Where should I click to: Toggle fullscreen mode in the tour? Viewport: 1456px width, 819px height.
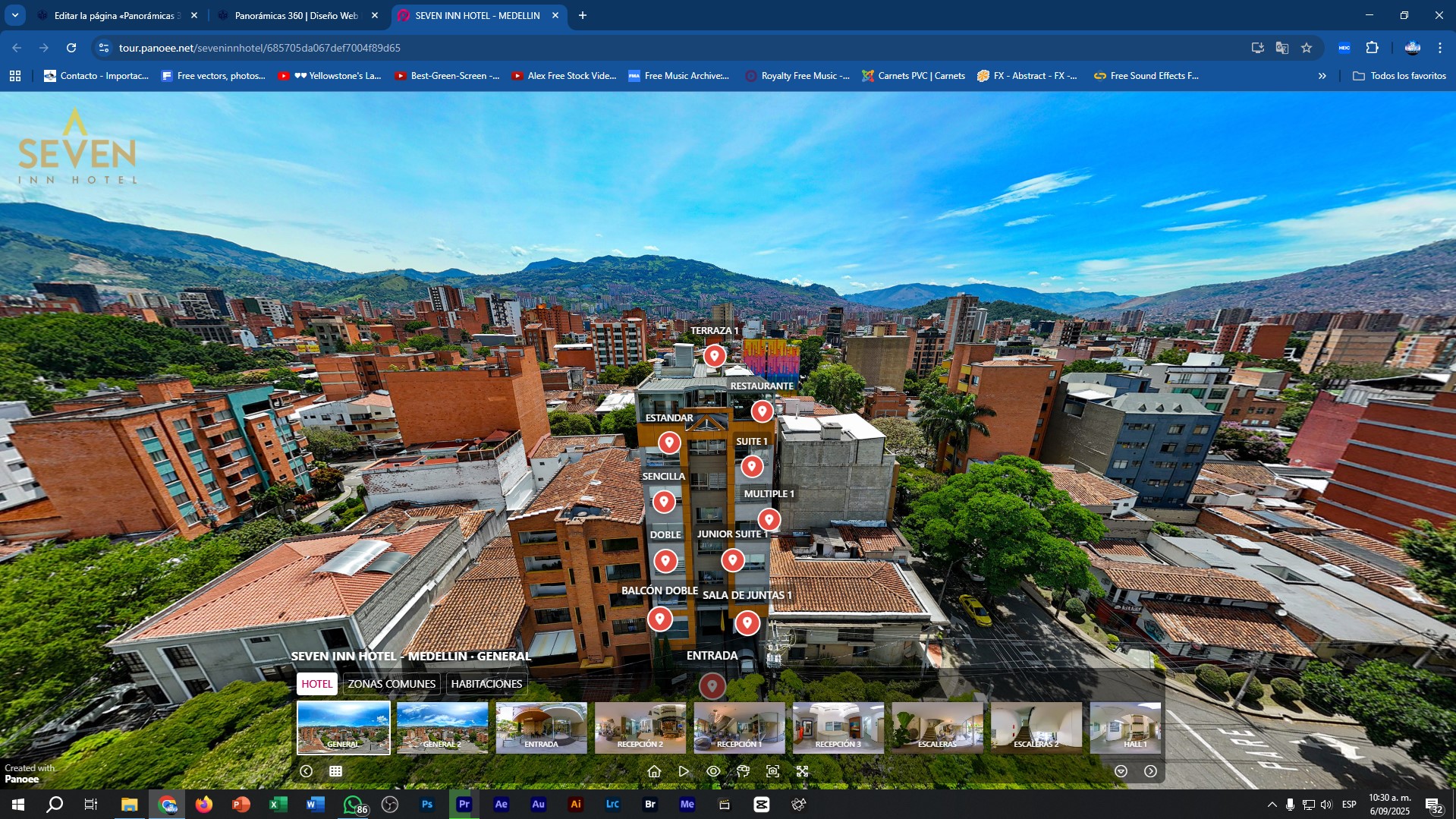pos(802,771)
